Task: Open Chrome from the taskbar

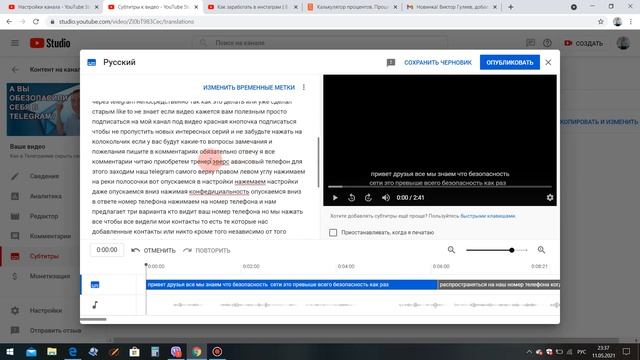Action: pos(197,351)
